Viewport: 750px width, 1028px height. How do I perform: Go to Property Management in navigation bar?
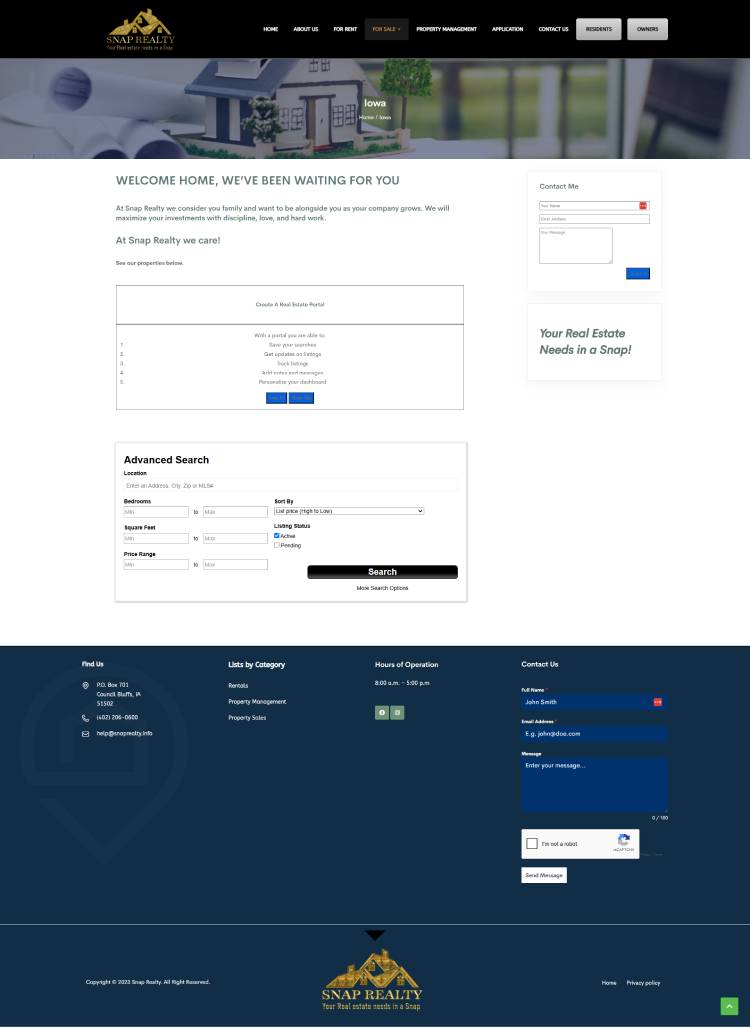coord(446,29)
